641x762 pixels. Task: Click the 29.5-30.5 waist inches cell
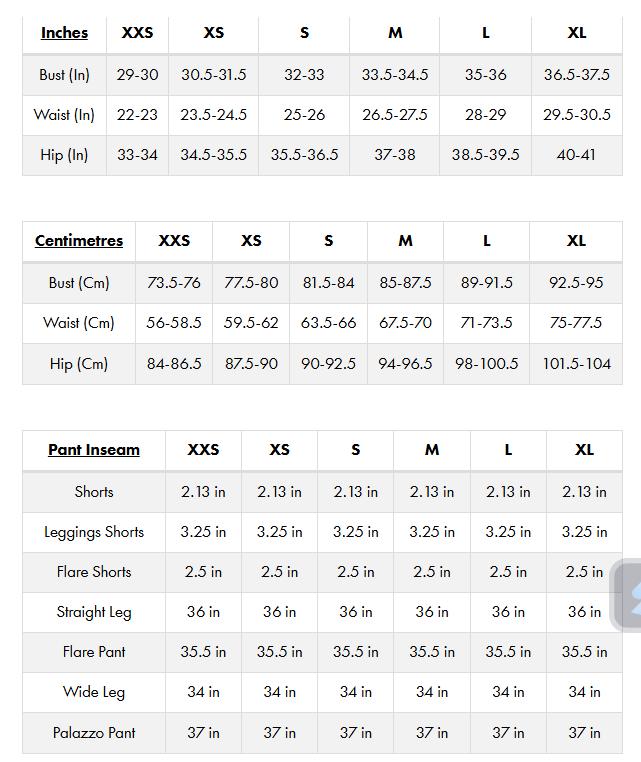(577, 115)
